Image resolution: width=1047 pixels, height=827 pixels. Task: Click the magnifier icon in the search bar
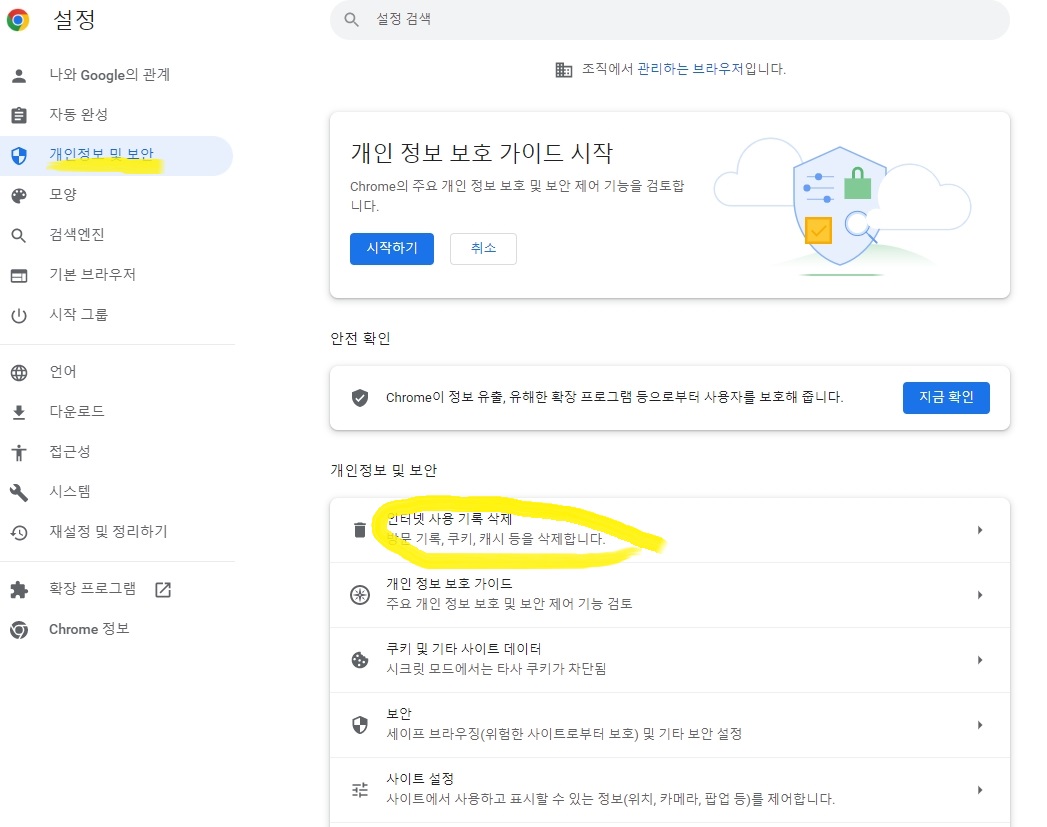(x=352, y=19)
